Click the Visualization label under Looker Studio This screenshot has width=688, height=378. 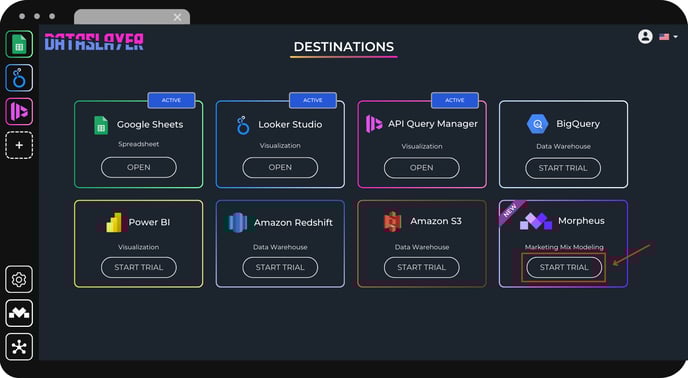tap(280, 145)
